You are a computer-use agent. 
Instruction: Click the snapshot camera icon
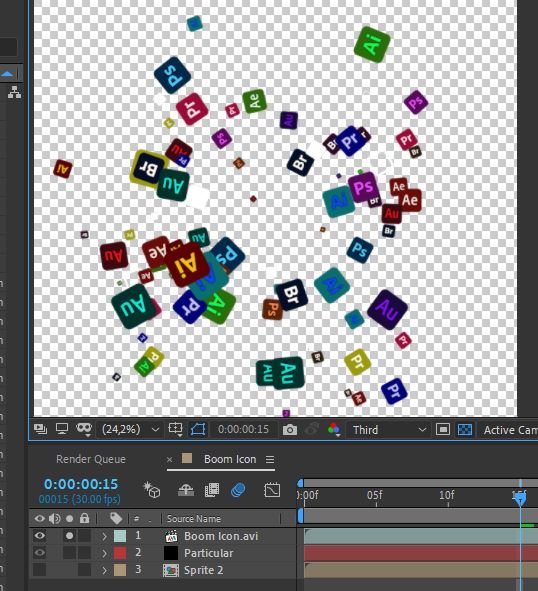pos(290,430)
